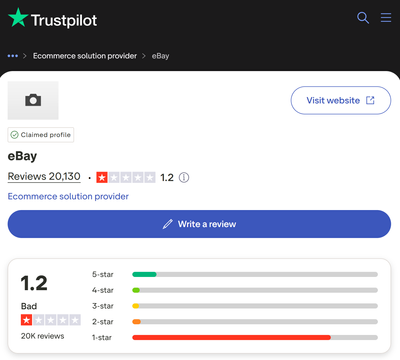Image resolution: width=400 pixels, height=360 pixels.
Task: Click the eBay company name heading
Action: pyautogui.click(x=22, y=156)
